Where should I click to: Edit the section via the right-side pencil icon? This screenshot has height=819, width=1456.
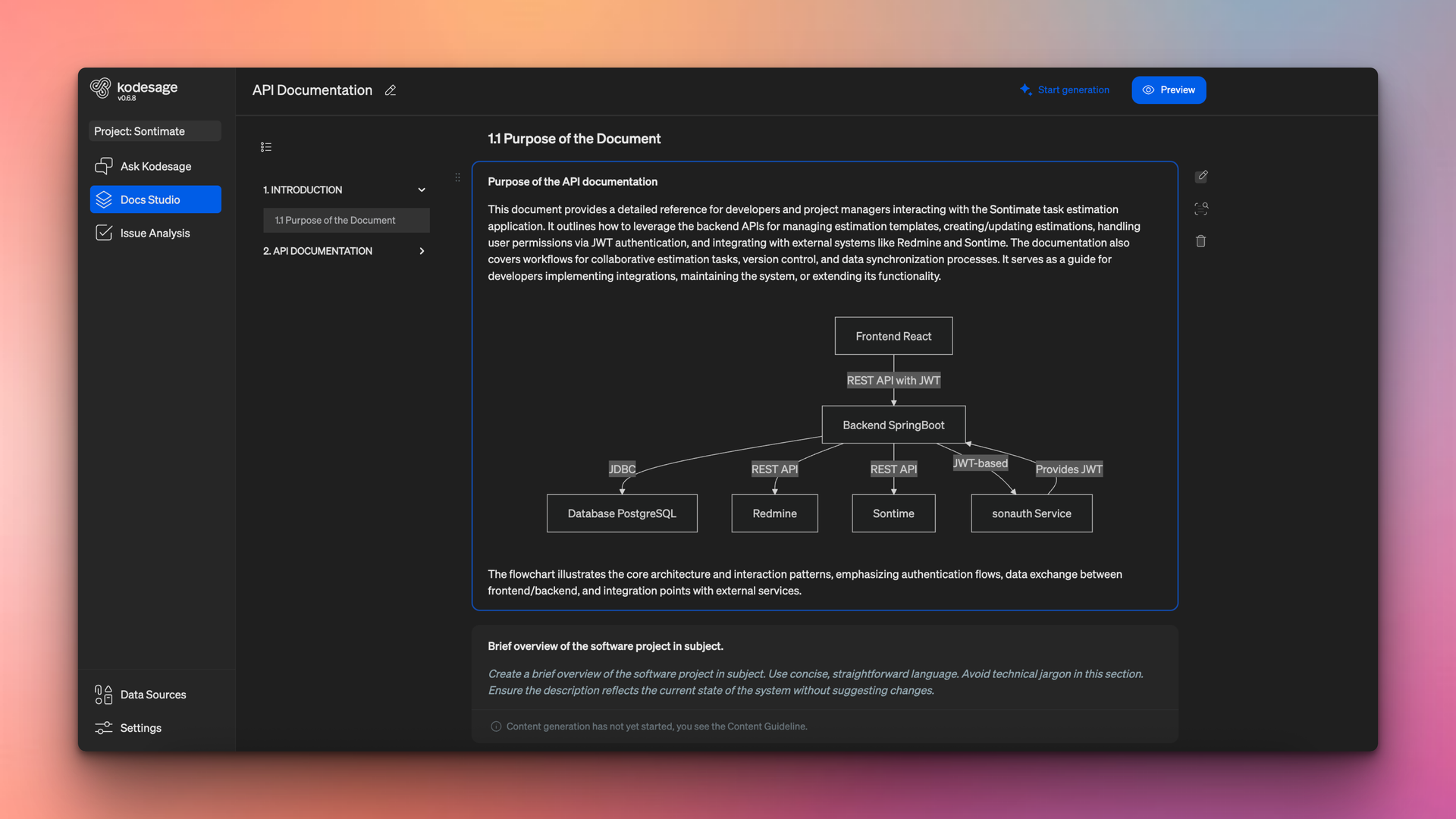[x=1201, y=176]
